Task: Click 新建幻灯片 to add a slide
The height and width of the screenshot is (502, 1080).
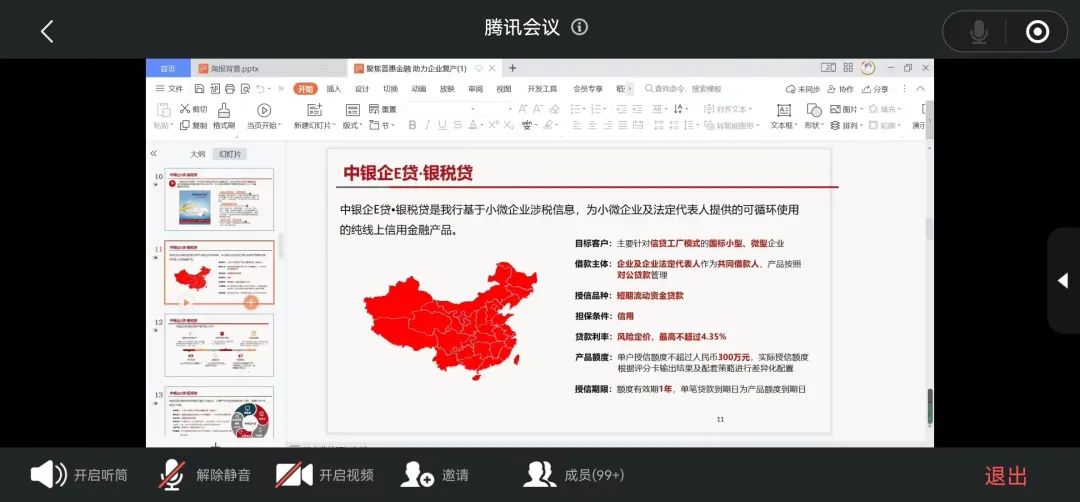Action: 314,116
